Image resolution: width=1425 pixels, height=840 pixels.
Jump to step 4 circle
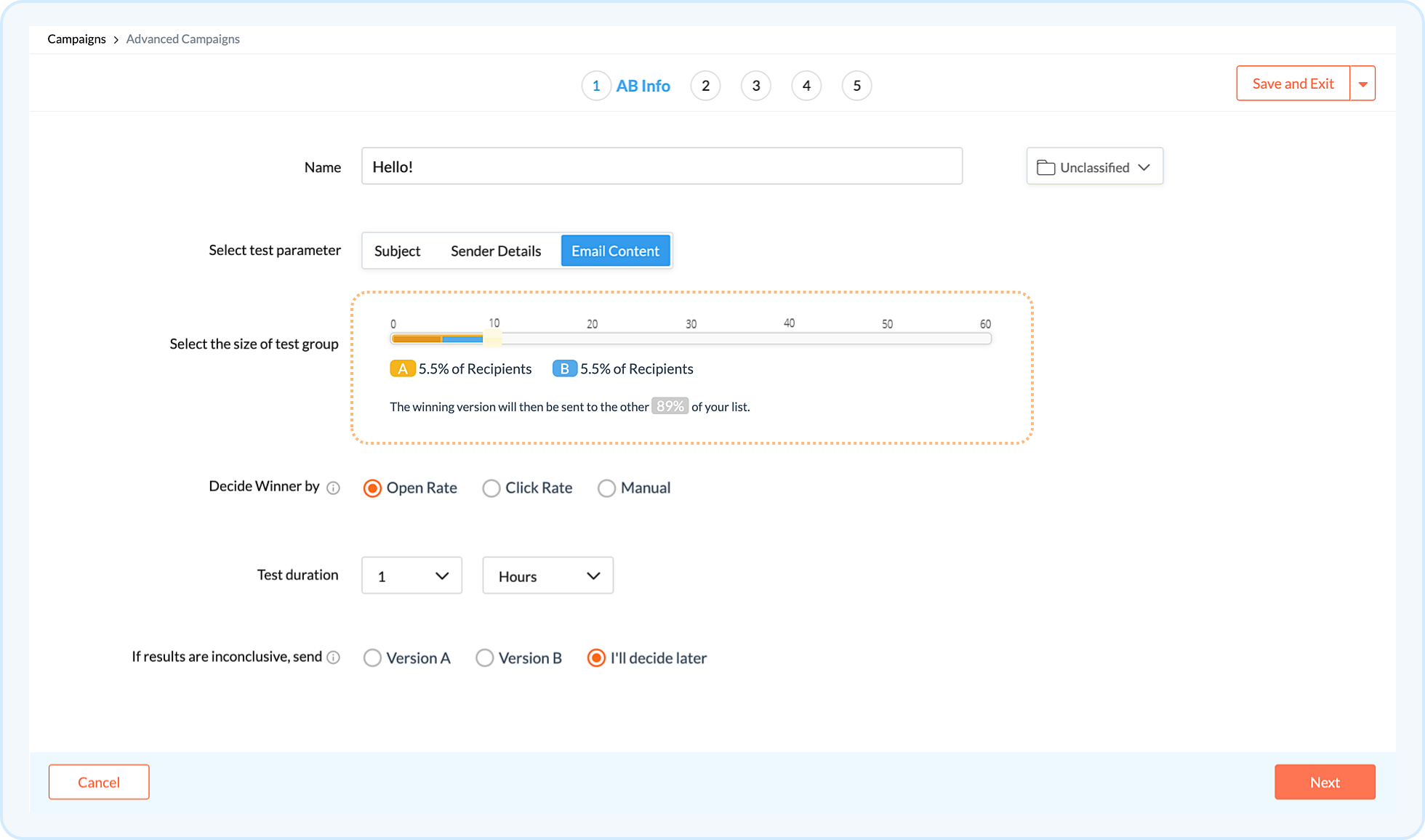(806, 86)
